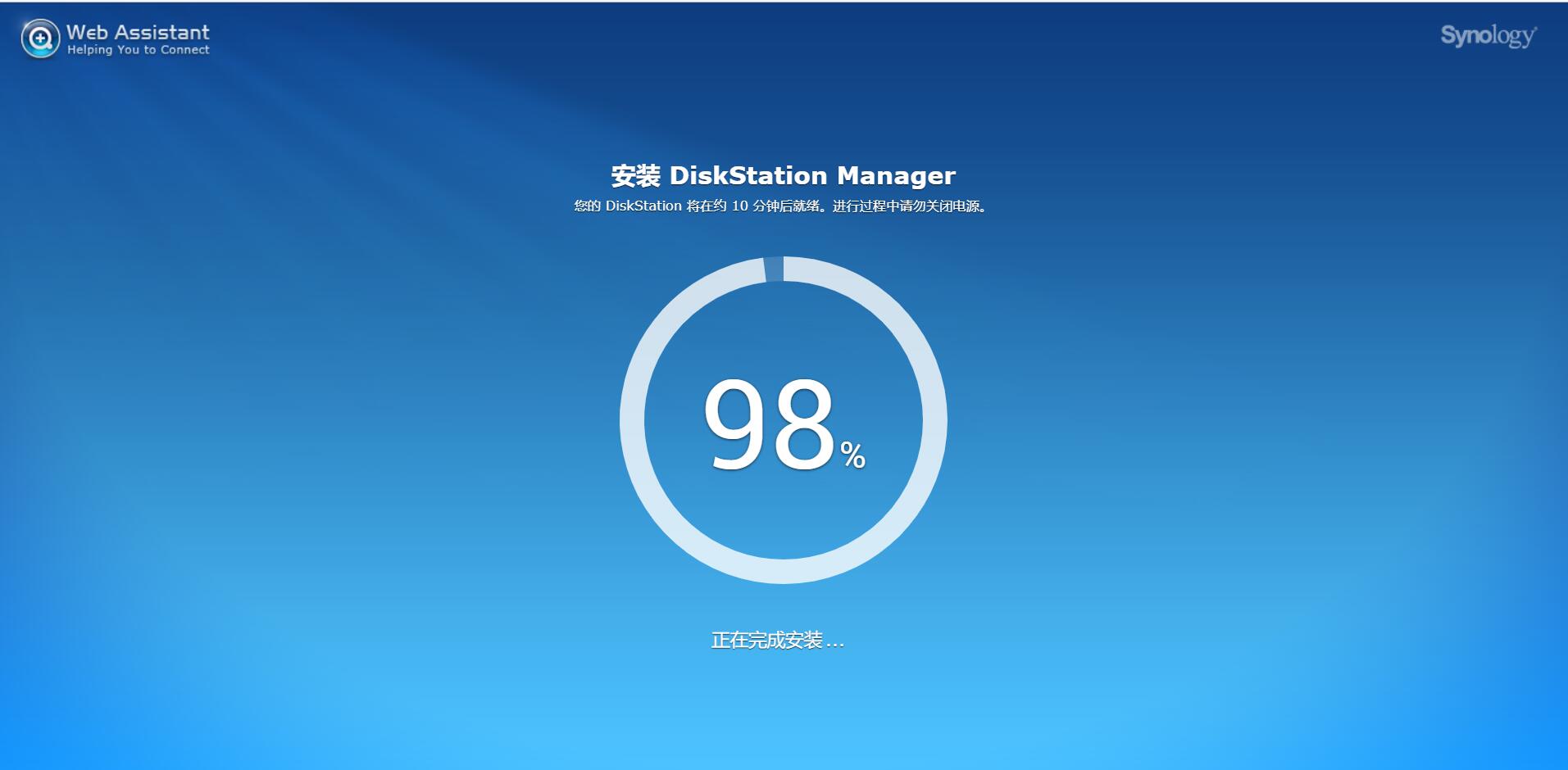
Task: Click the Web Assistant magnifier icon
Action: pos(40,38)
